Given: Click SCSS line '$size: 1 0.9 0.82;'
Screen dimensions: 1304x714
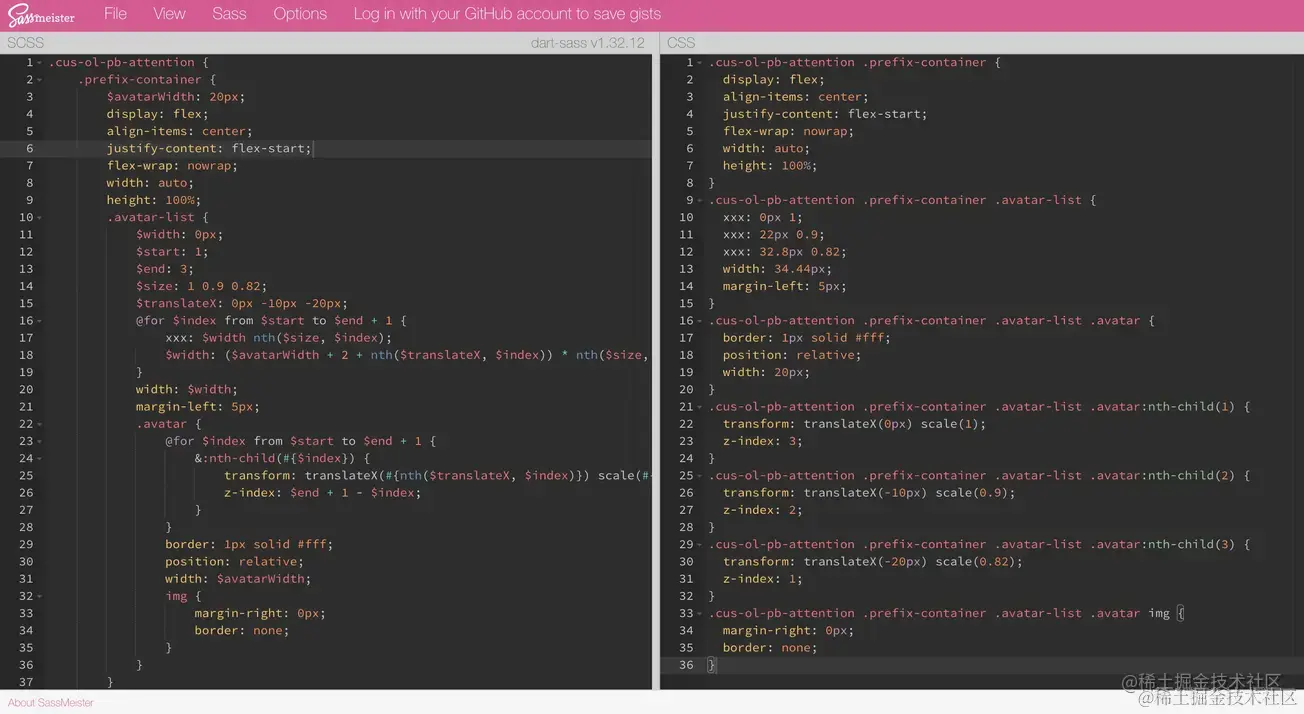Looking at the screenshot, I should [202, 286].
